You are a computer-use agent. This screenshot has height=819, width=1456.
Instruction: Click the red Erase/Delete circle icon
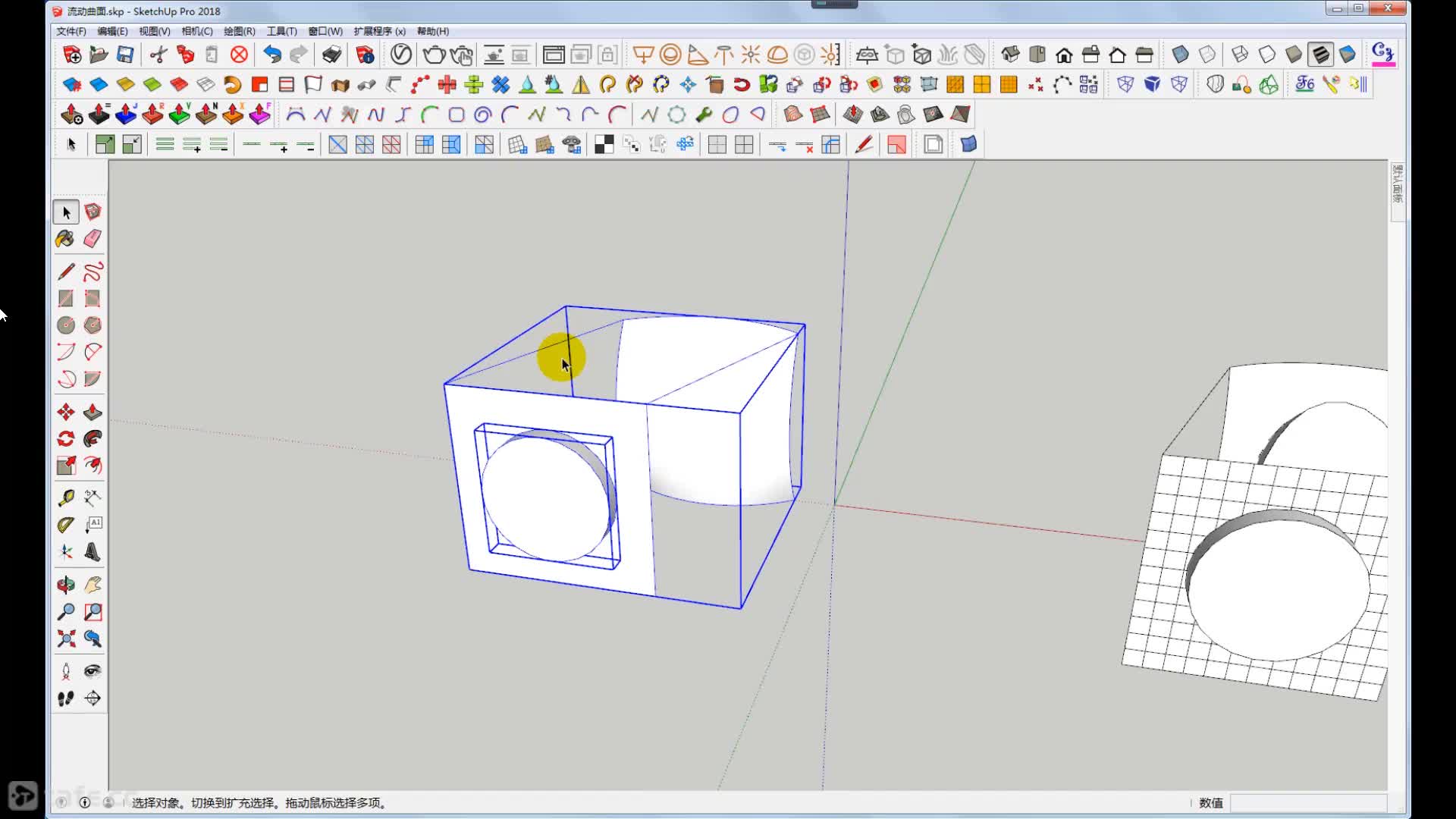pos(239,55)
